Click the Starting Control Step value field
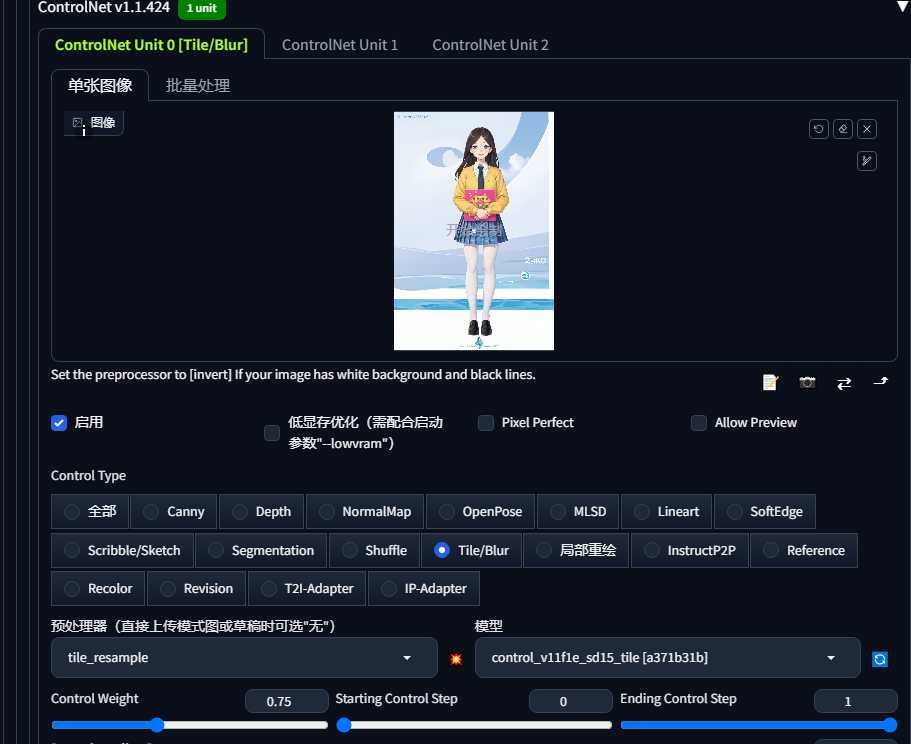Image resolution: width=911 pixels, height=744 pixels. click(571, 702)
